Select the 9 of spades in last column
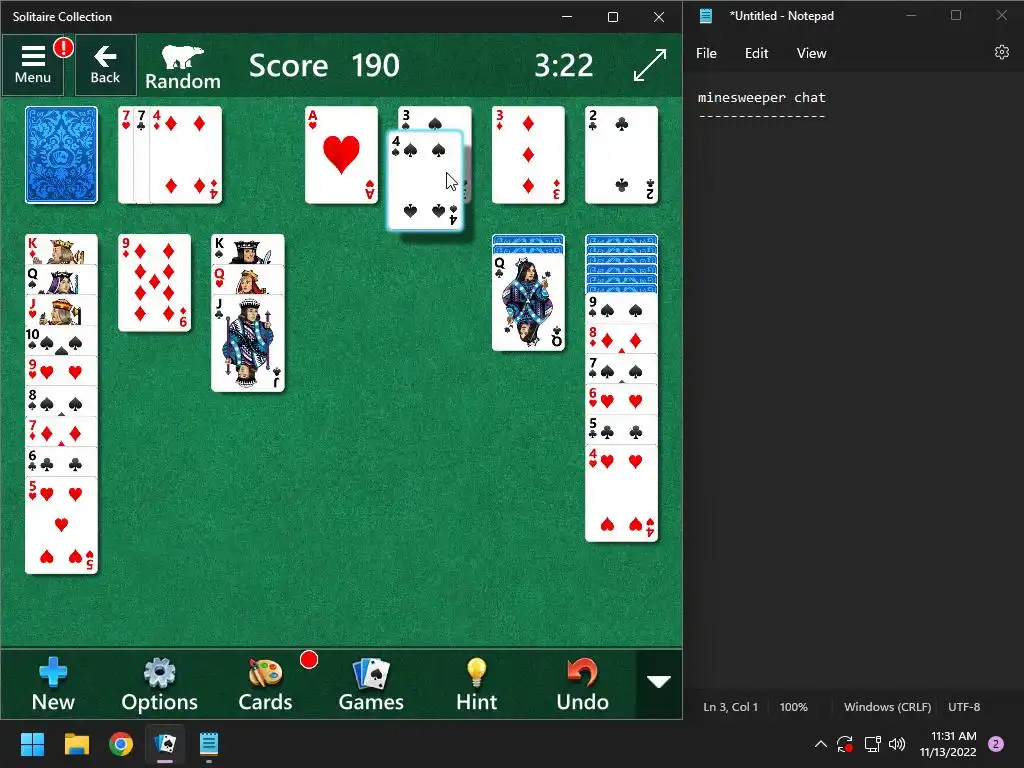The height and width of the screenshot is (768, 1024). 622,308
